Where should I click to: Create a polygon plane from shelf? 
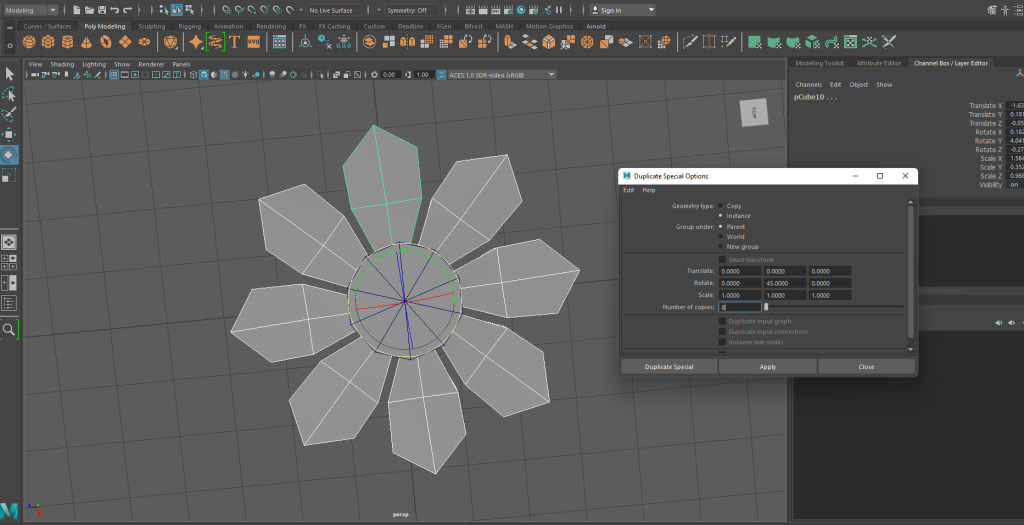coord(125,42)
